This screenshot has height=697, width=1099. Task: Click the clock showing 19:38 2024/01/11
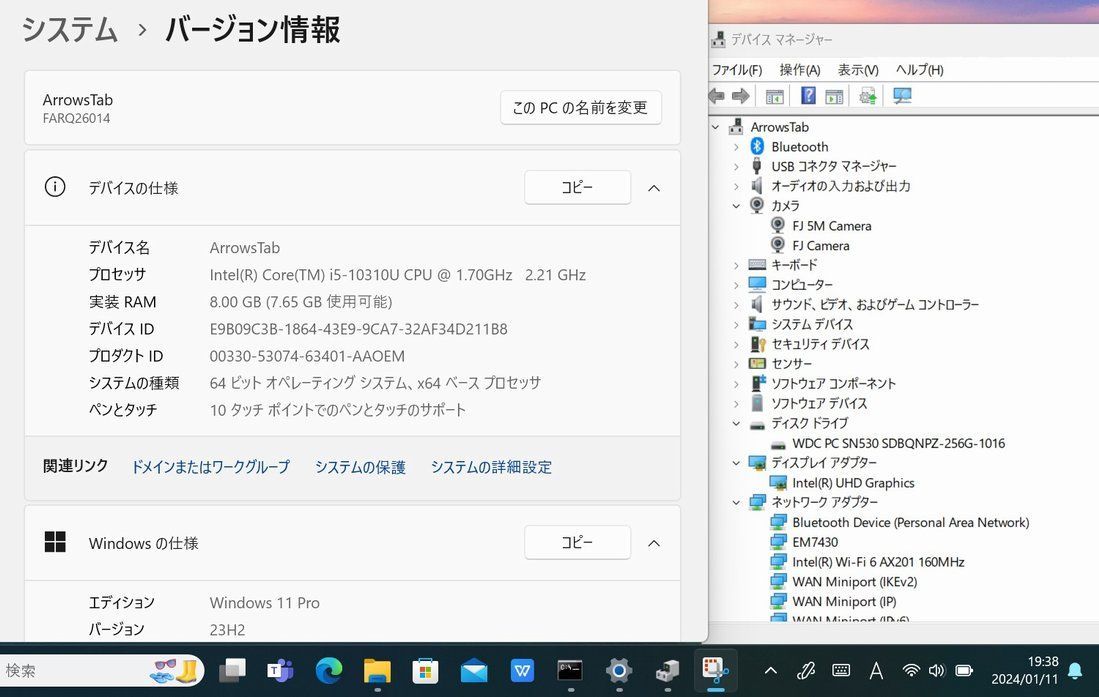(x=1025, y=670)
